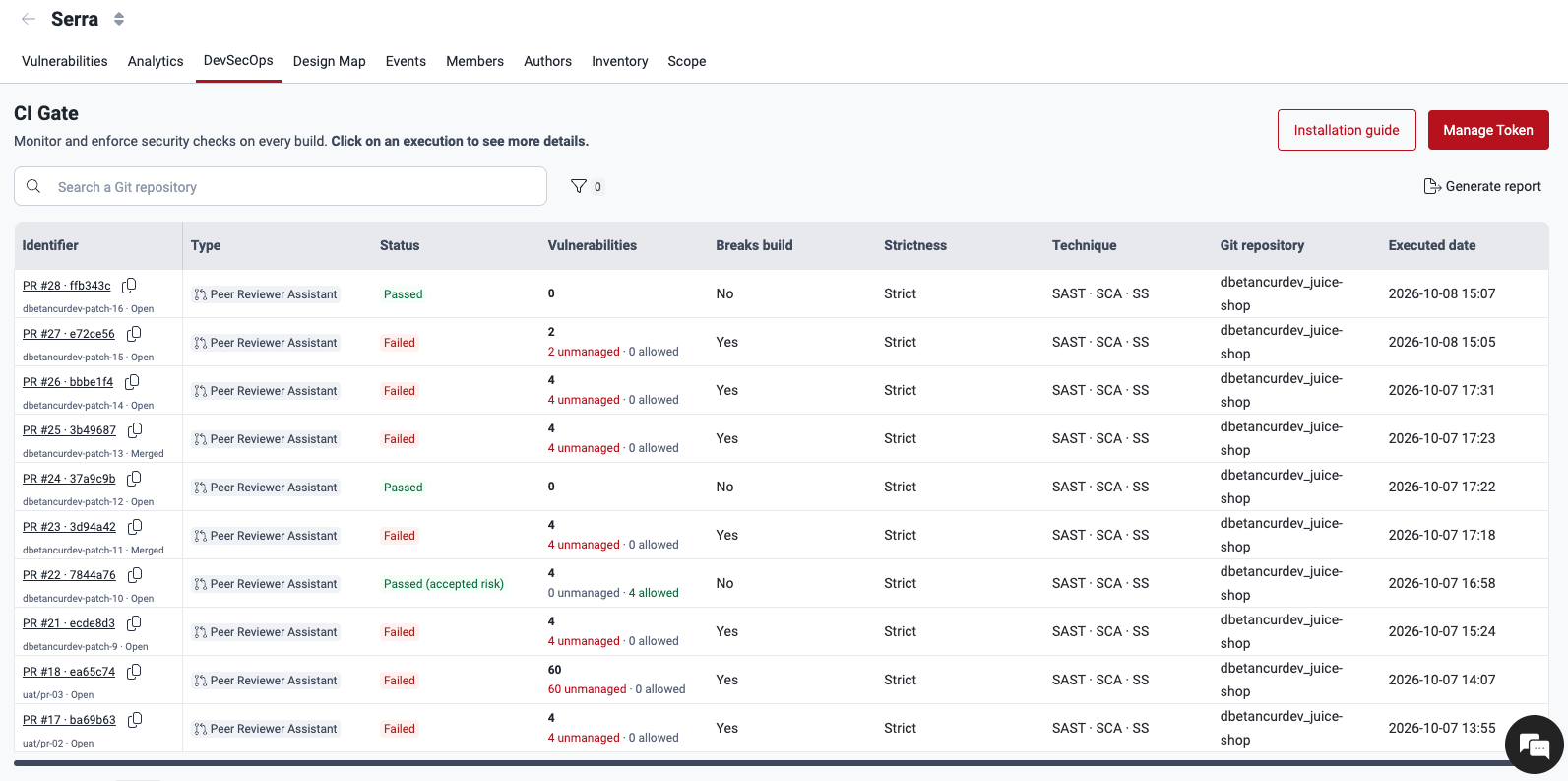Copy identifier for PR #23 3d94a42
The height and width of the screenshot is (781, 1568).
click(135, 527)
